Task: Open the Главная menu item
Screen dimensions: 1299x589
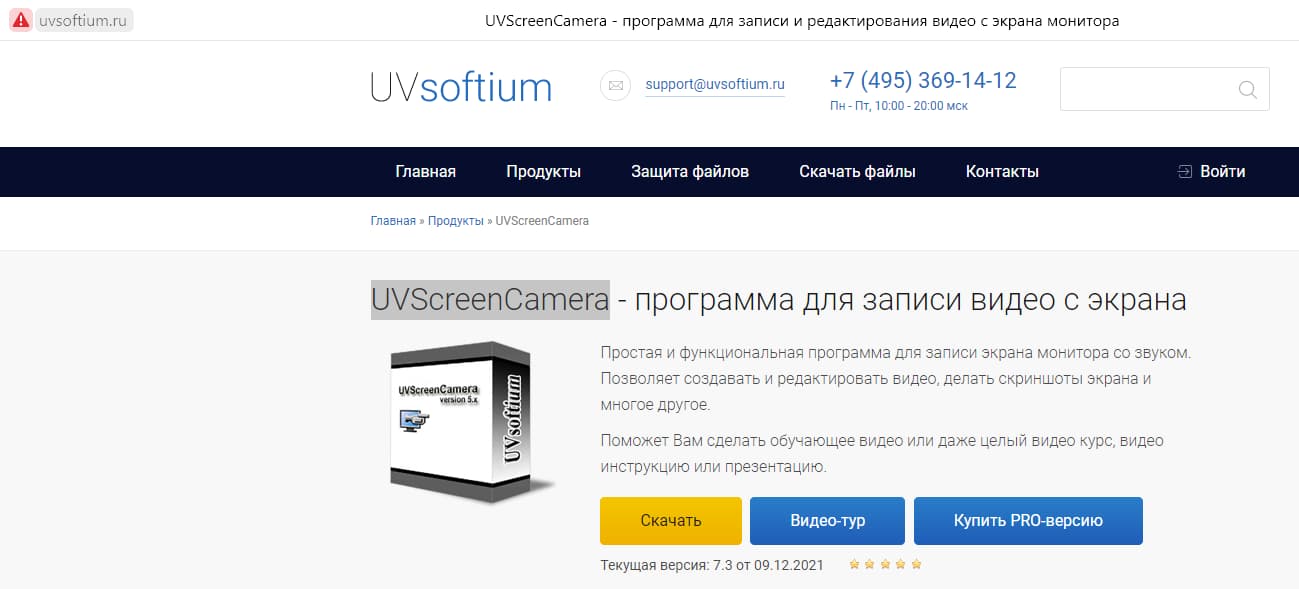Action: click(x=425, y=172)
